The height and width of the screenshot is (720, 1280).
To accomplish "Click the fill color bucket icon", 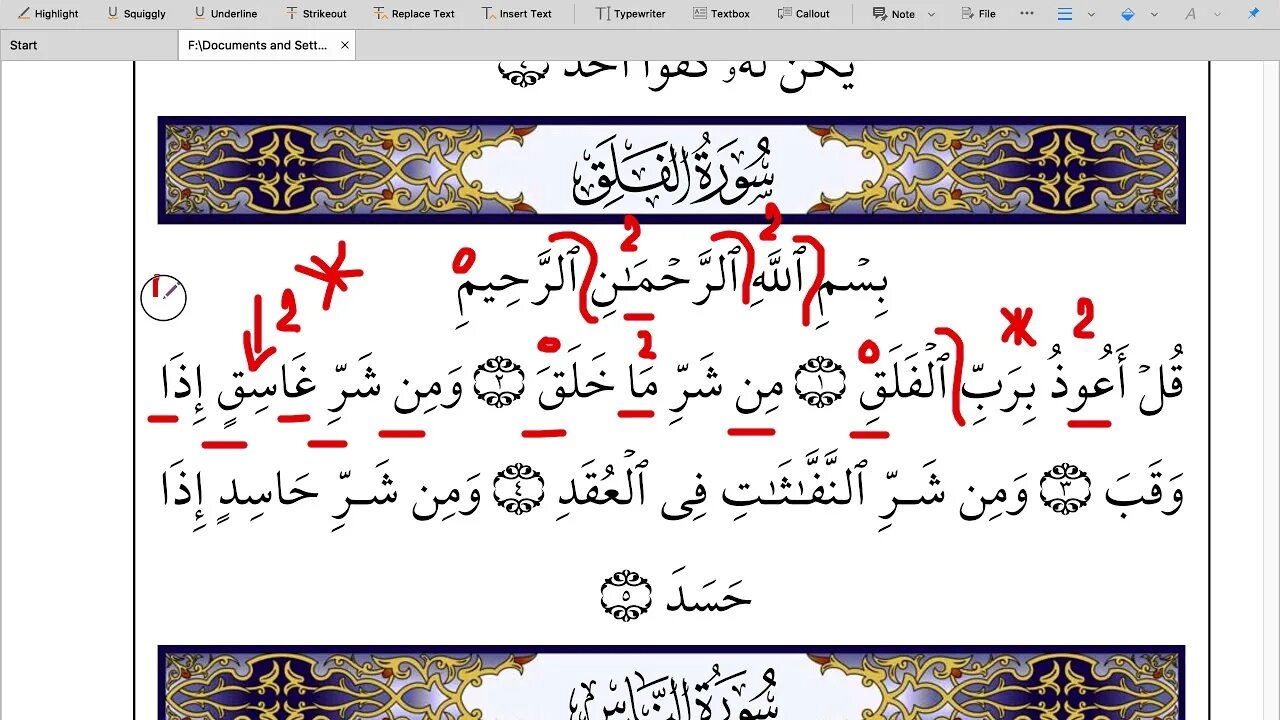I will 1128,14.
